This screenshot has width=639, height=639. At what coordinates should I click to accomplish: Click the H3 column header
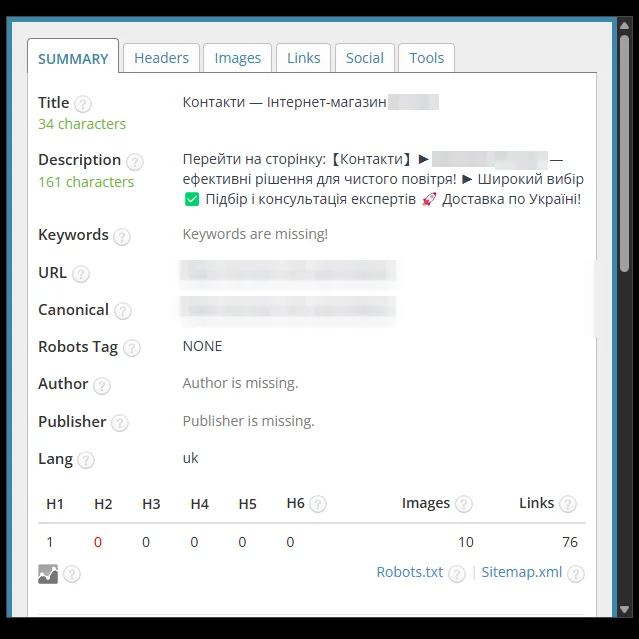tap(151, 504)
